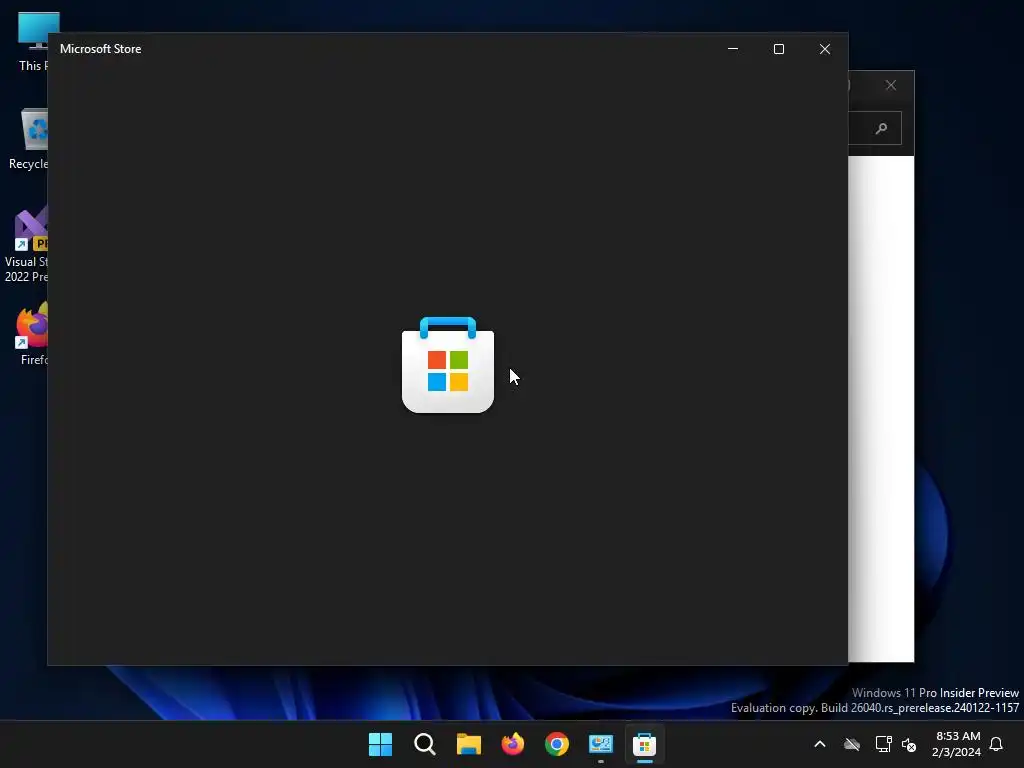Launch Firefox from the taskbar

pyautogui.click(x=513, y=744)
